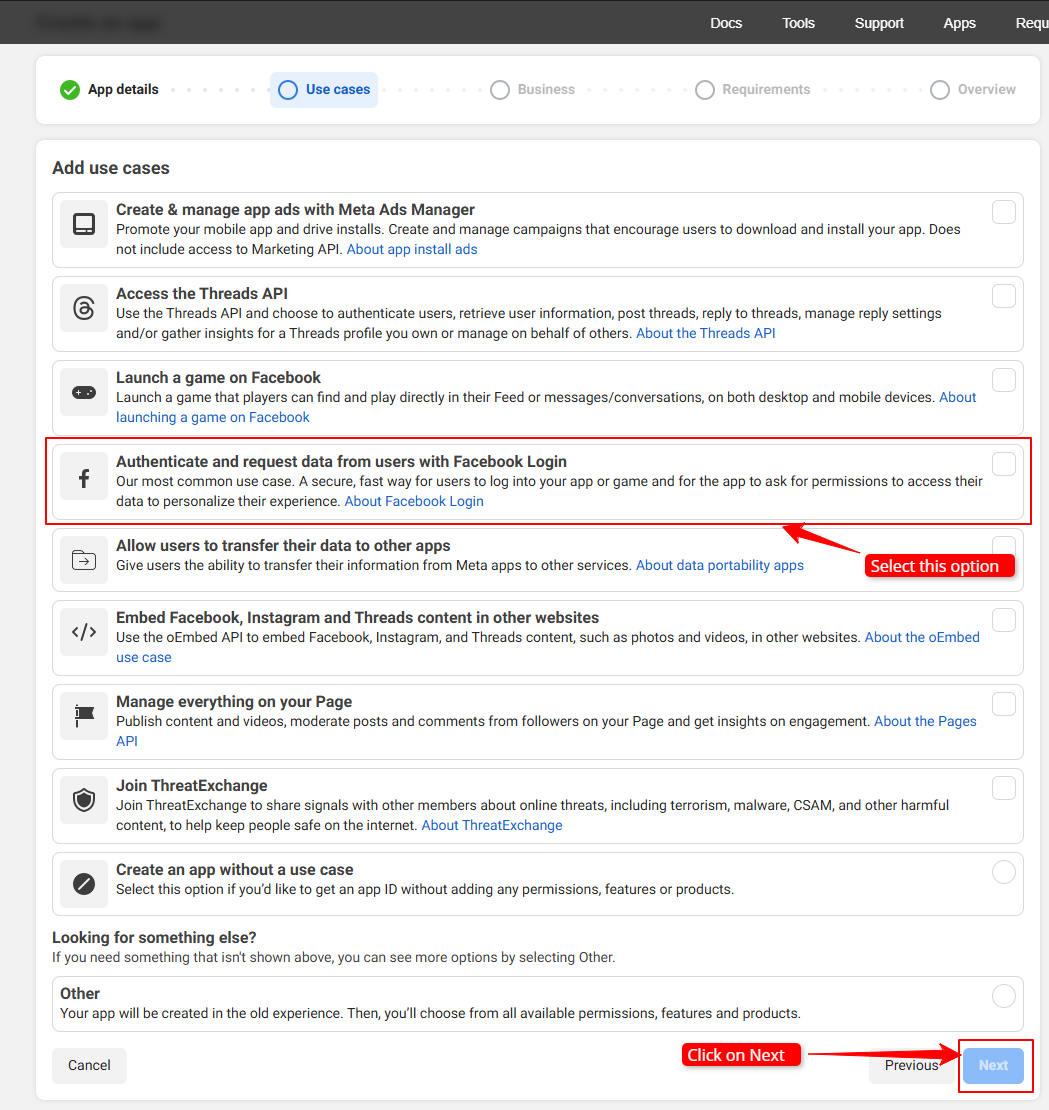Viewport: 1049px width, 1110px height.
Task: Check the Meta Ads Manager use case box
Action: pyautogui.click(x=1003, y=212)
